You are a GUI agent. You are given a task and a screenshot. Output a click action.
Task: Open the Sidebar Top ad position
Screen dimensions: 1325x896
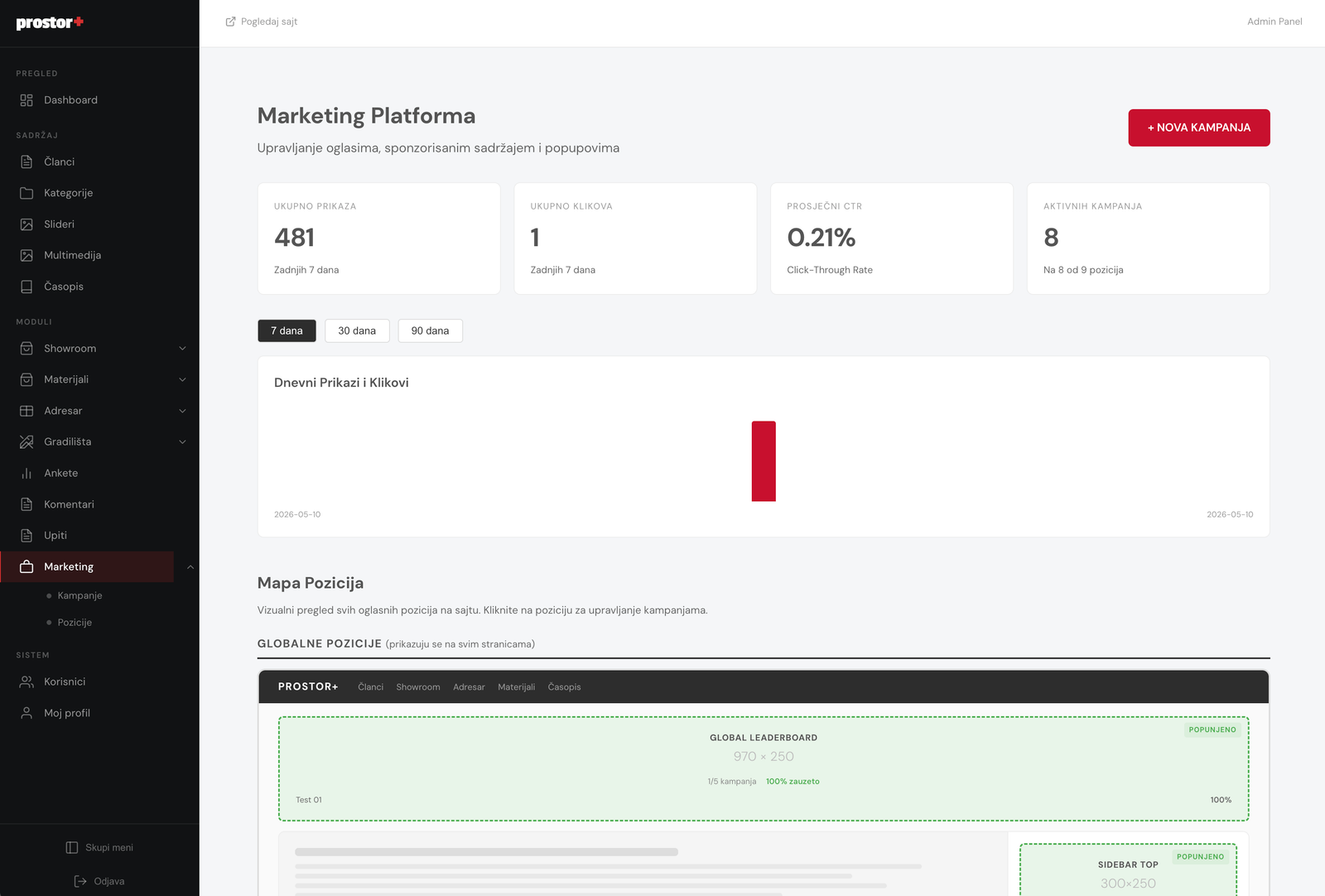tap(1128, 870)
